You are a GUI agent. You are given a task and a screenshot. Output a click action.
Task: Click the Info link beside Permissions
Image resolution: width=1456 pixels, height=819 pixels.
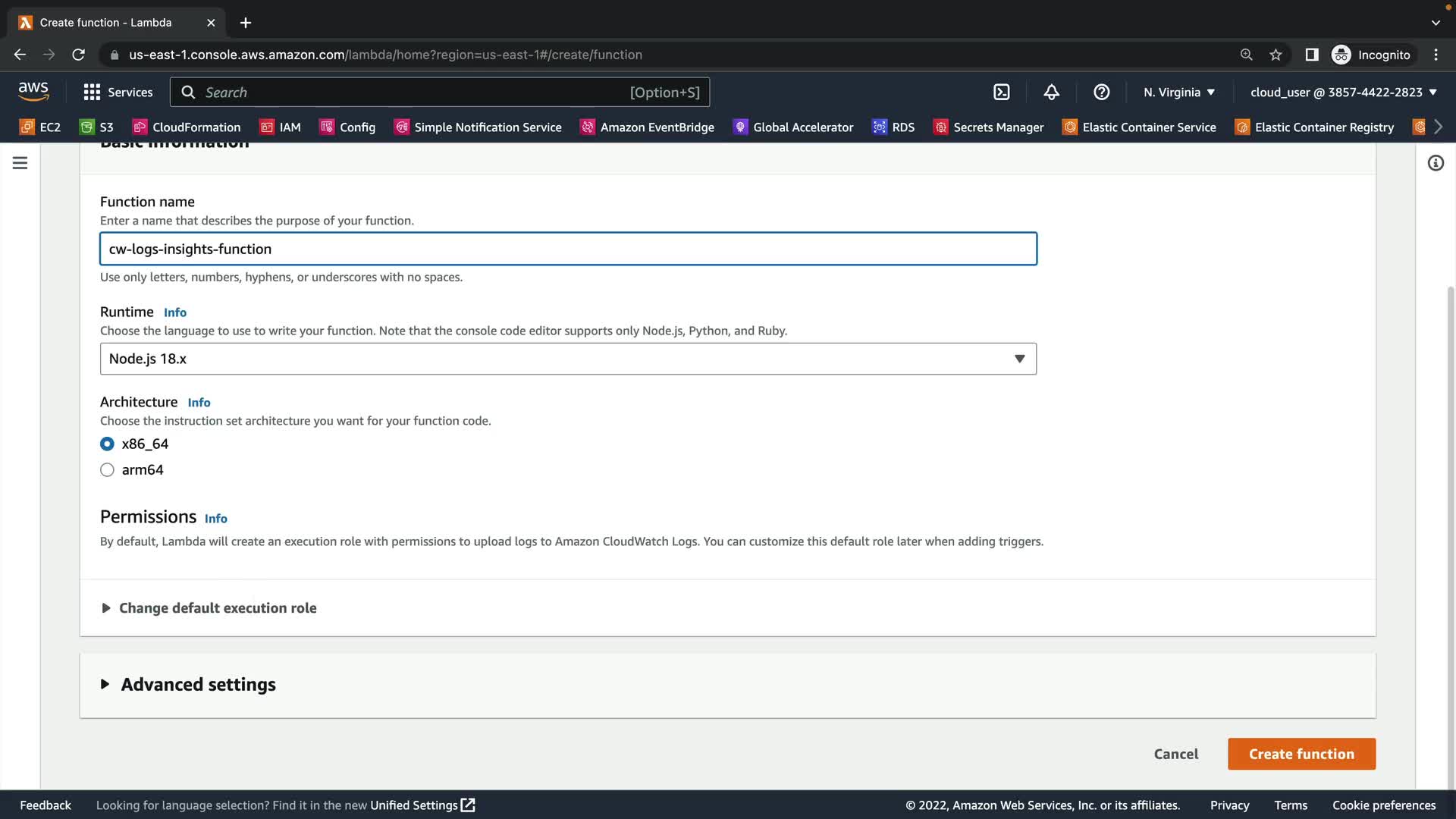[x=215, y=519]
